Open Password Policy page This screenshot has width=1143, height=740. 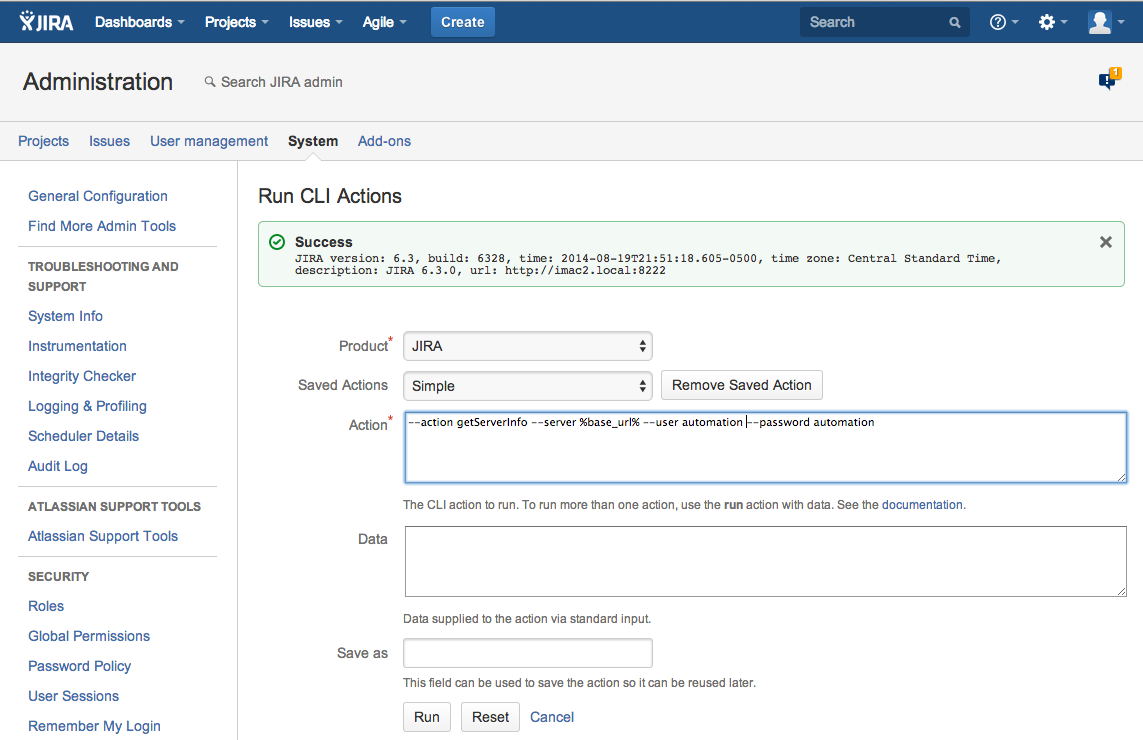tap(79, 666)
